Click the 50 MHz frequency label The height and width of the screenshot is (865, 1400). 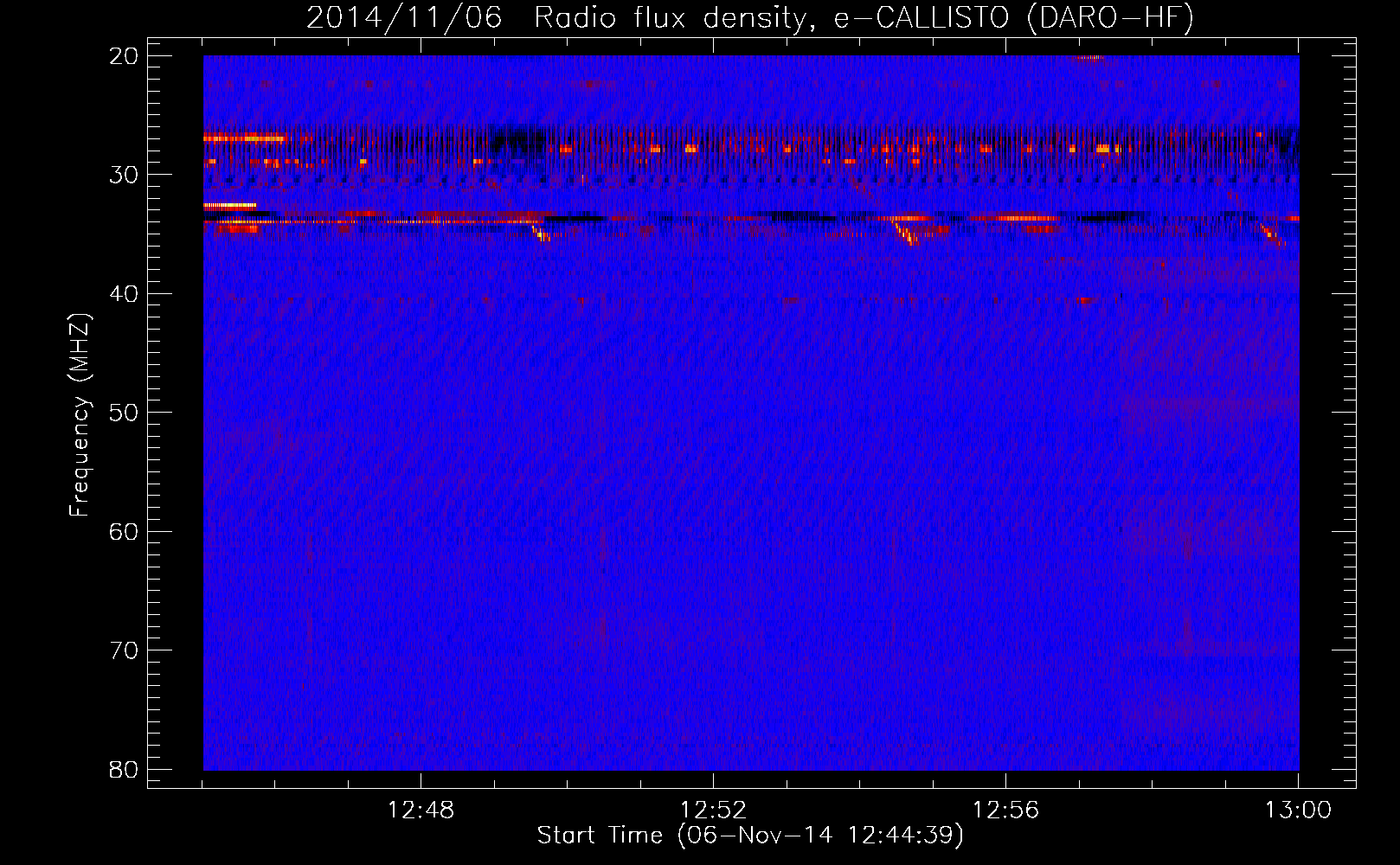tap(124, 413)
